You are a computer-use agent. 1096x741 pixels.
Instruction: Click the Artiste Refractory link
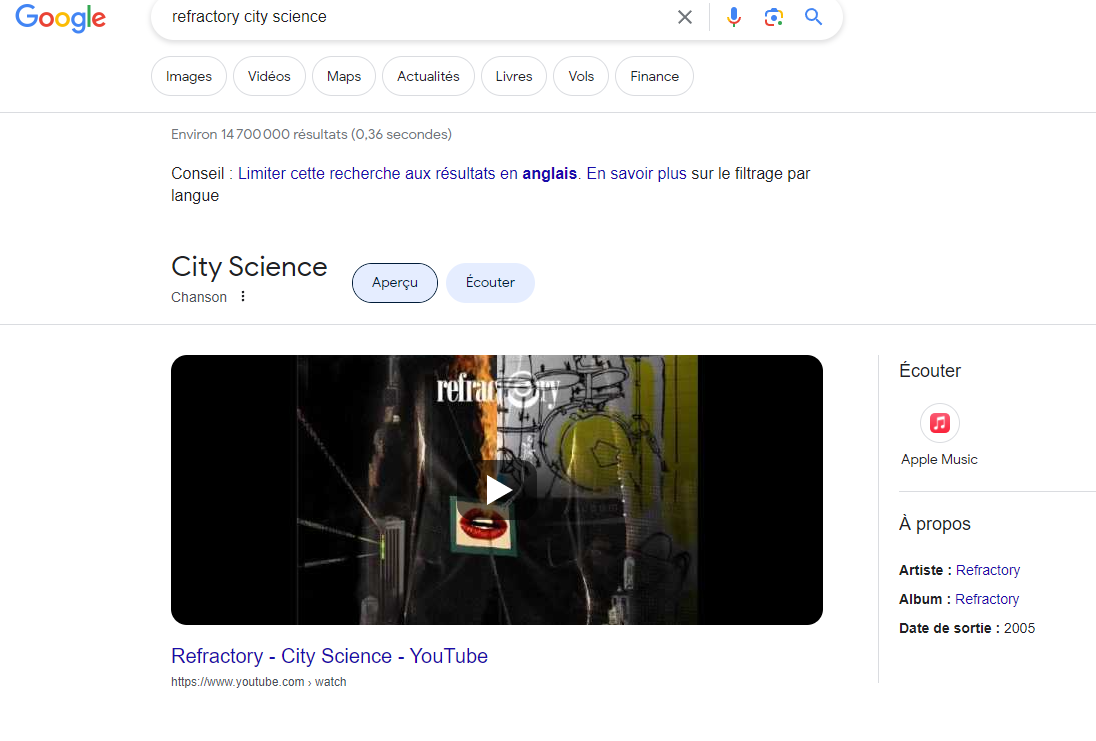tap(988, 570)
